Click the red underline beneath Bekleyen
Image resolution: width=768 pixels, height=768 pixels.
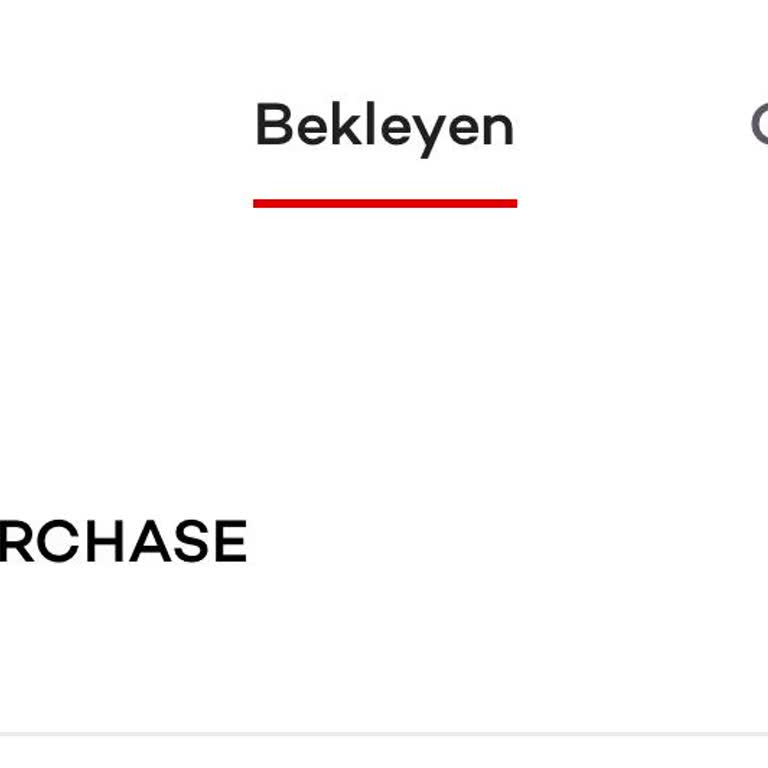[x=385, y=203]
